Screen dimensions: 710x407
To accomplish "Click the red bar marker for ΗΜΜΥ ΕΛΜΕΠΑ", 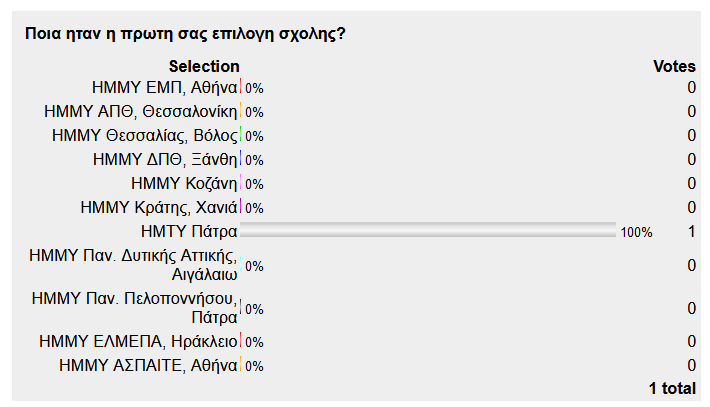I will click(x=240, y=341).
